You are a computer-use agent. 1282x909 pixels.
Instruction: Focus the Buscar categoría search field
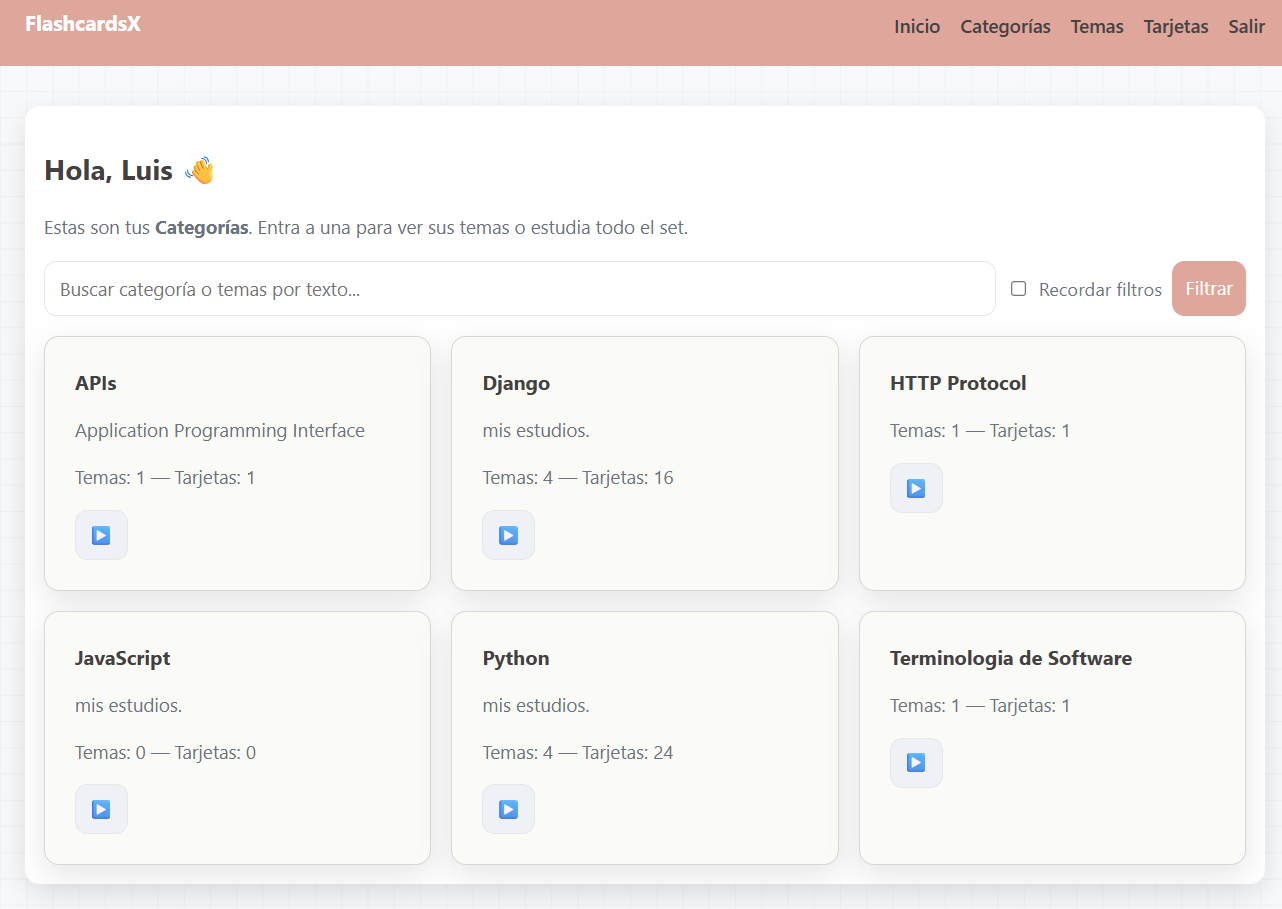pyautogui.click(x=519, y=289)
